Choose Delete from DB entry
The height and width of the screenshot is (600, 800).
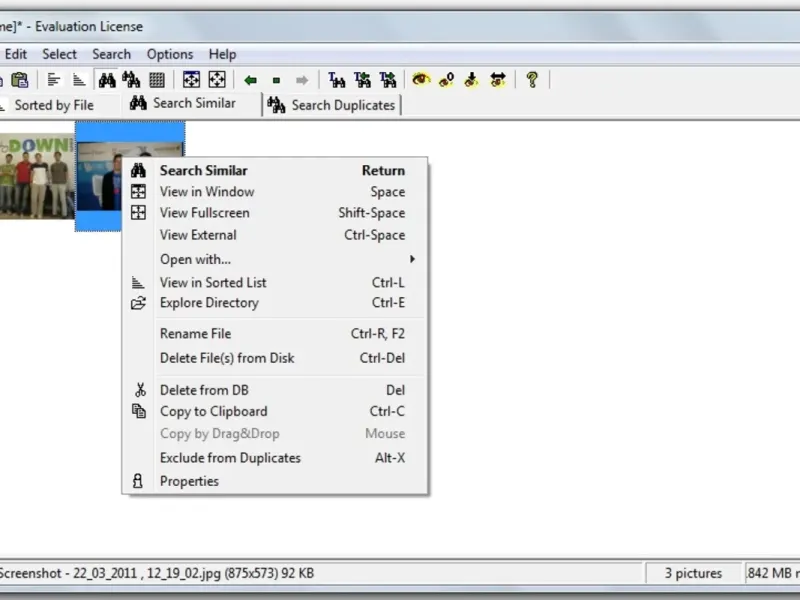click(x=275, y=390)
